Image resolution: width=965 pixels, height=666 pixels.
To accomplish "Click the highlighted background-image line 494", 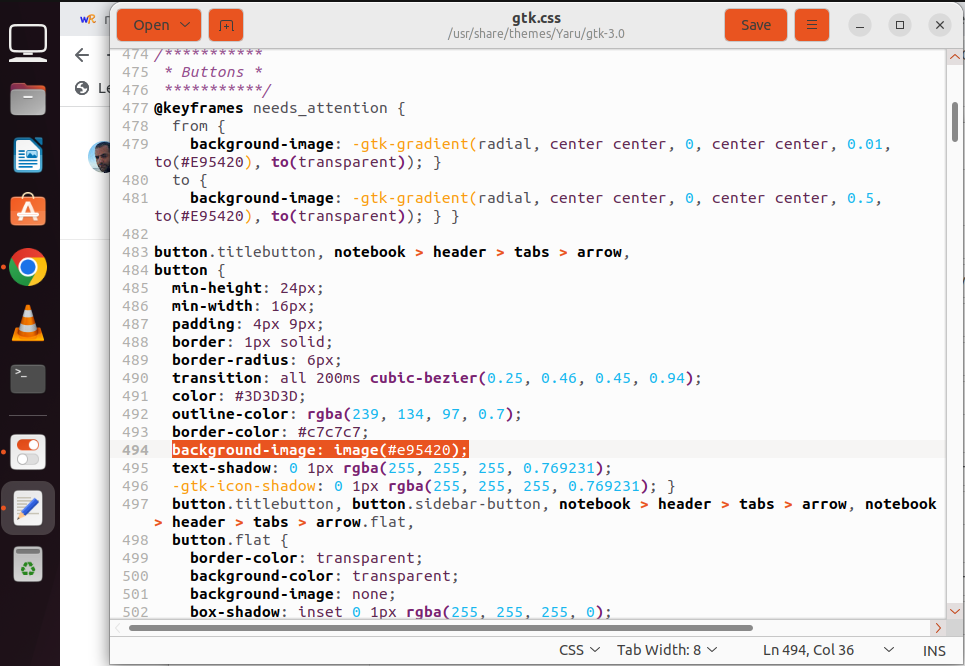I will [320, 450].
